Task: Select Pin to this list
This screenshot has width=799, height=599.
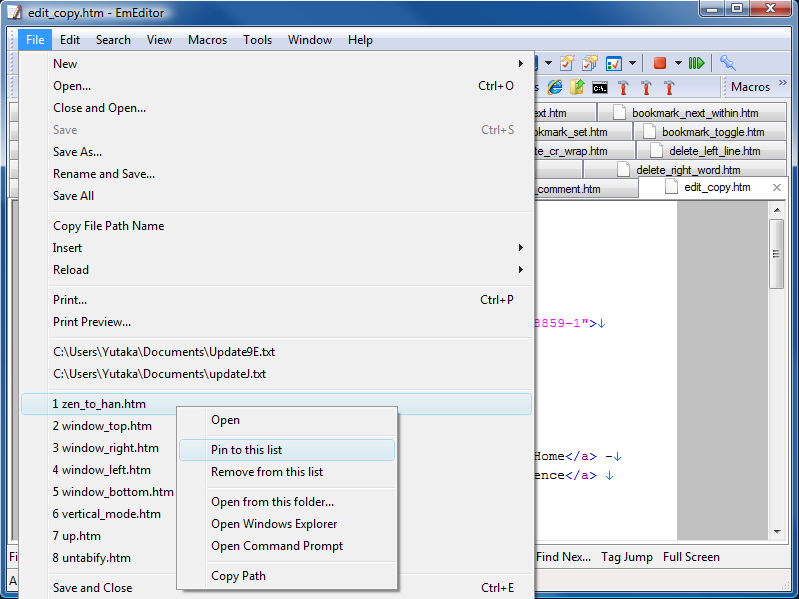Action: coord(287,450)
